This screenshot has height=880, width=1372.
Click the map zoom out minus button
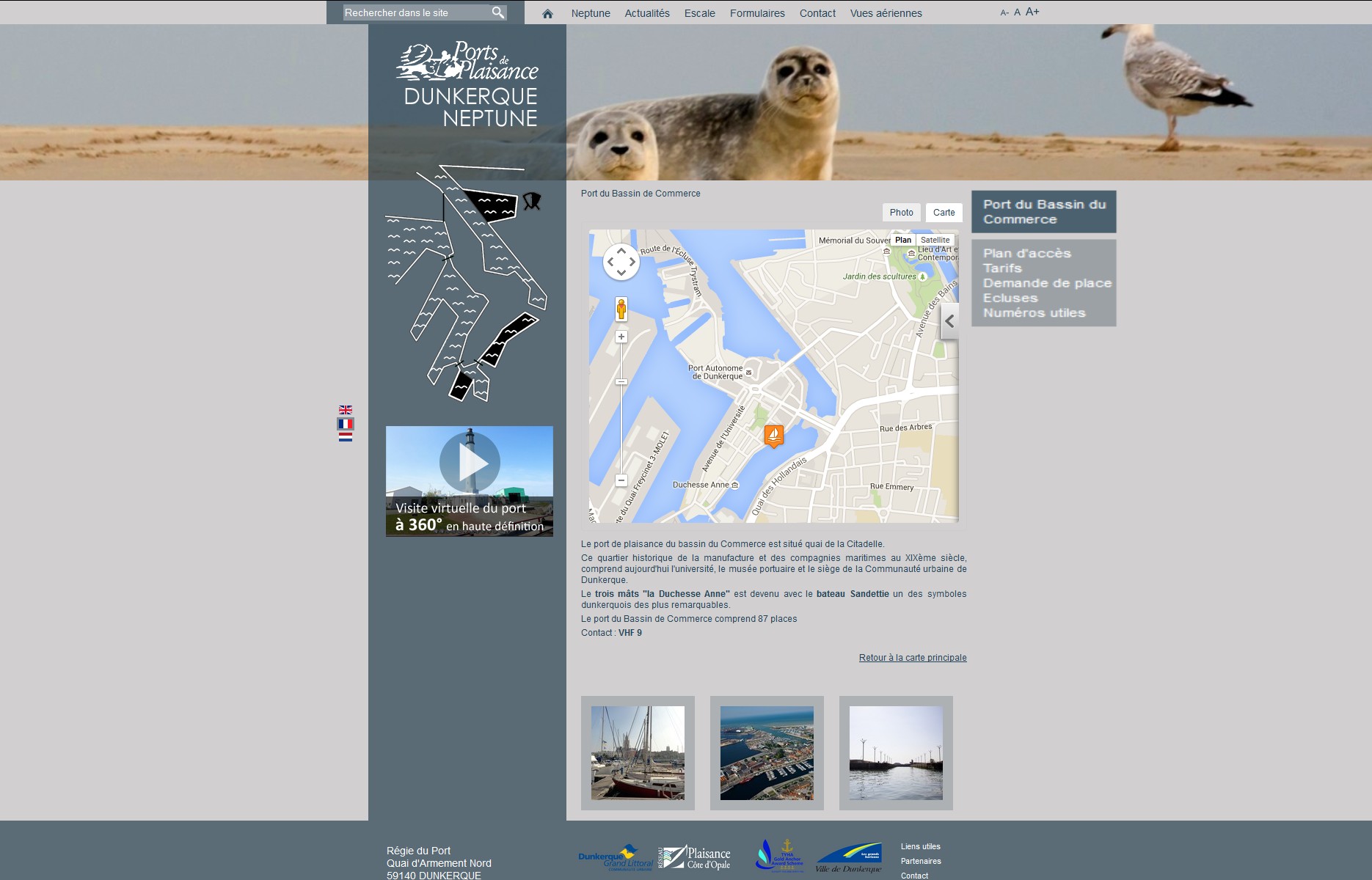click(621, 480)
